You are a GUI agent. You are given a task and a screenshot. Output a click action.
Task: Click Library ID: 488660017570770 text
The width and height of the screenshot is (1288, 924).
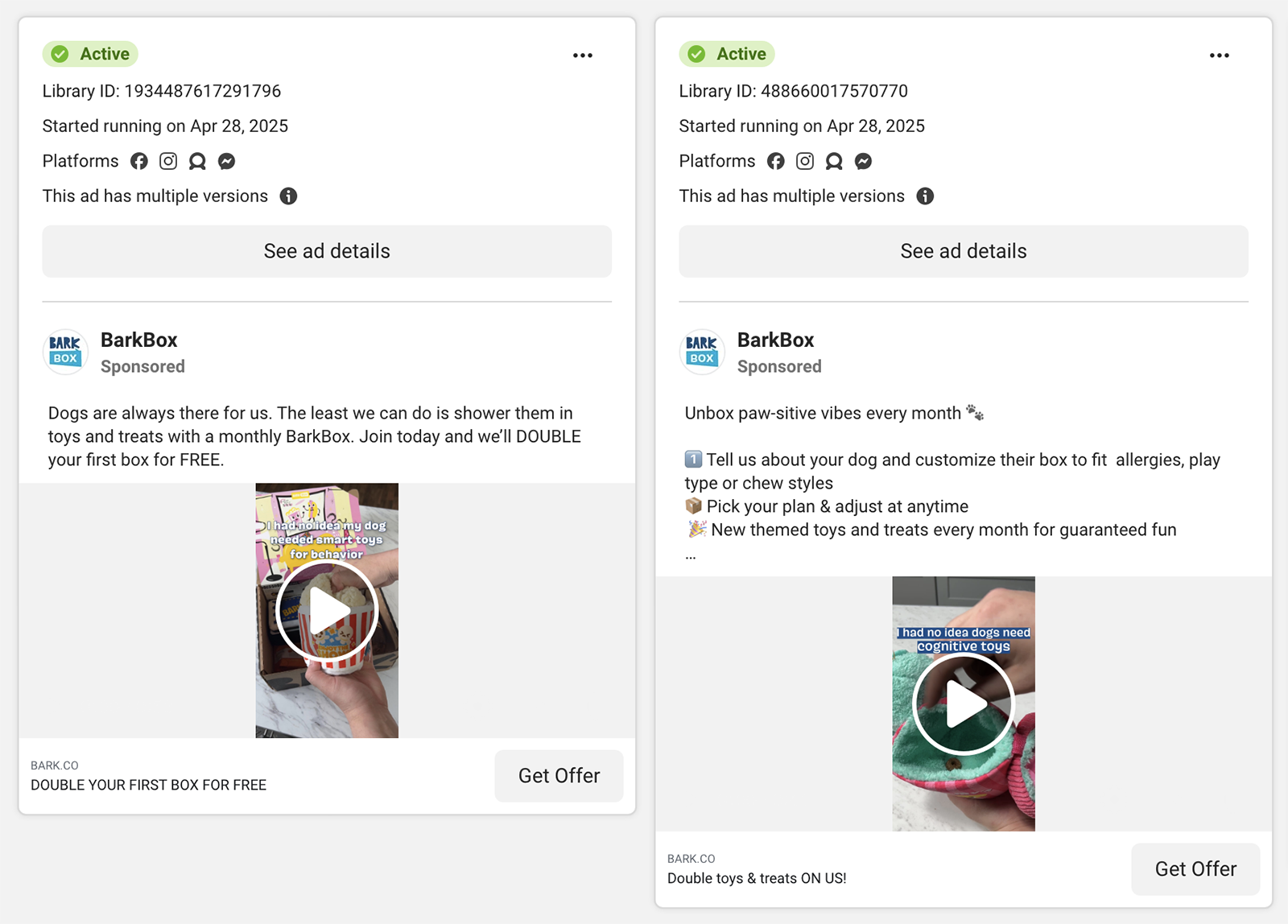coord(794,91)
